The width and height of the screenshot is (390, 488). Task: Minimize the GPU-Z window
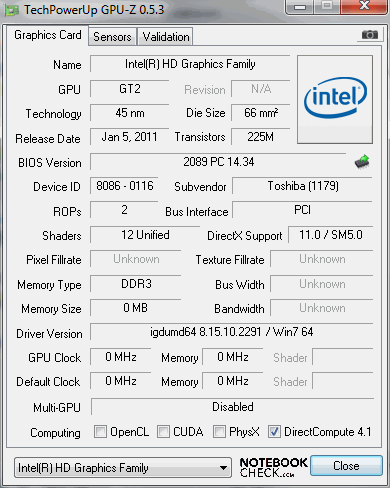tap(300, 7)
